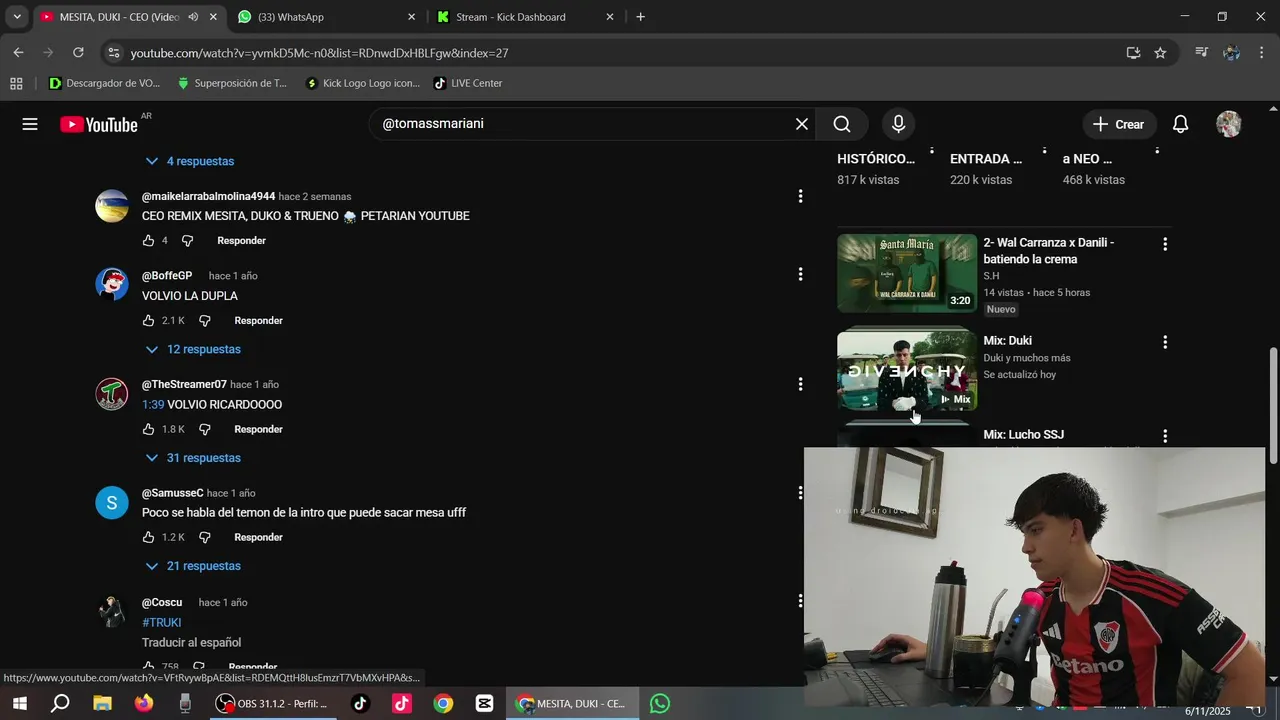Open the Descargador de VO... bookmark
The width and height of the screenshot is (1280, 720).
(x=105, y=83)
